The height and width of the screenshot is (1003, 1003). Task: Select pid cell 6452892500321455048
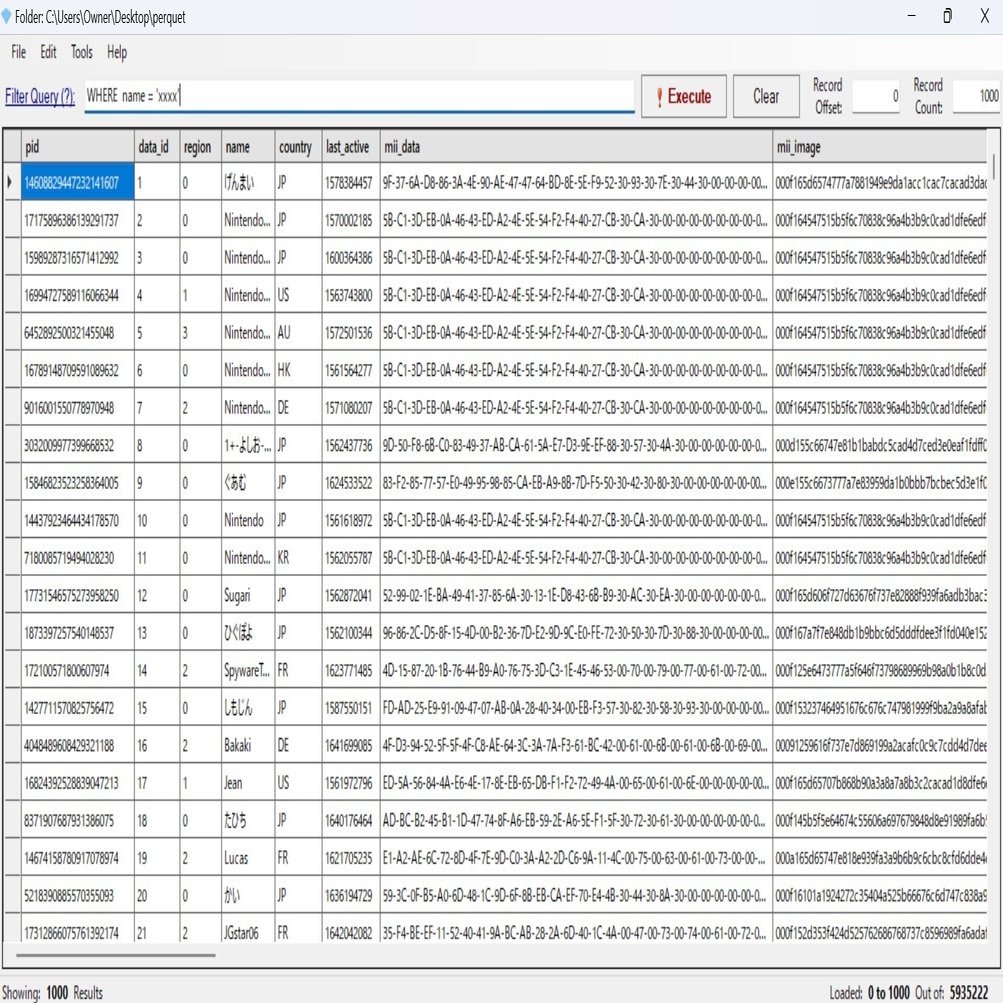(77, 333)
